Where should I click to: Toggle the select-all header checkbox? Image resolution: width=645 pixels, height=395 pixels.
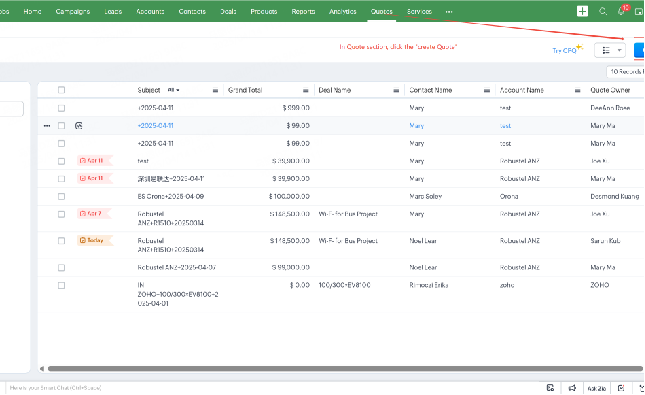click(61, 90)
